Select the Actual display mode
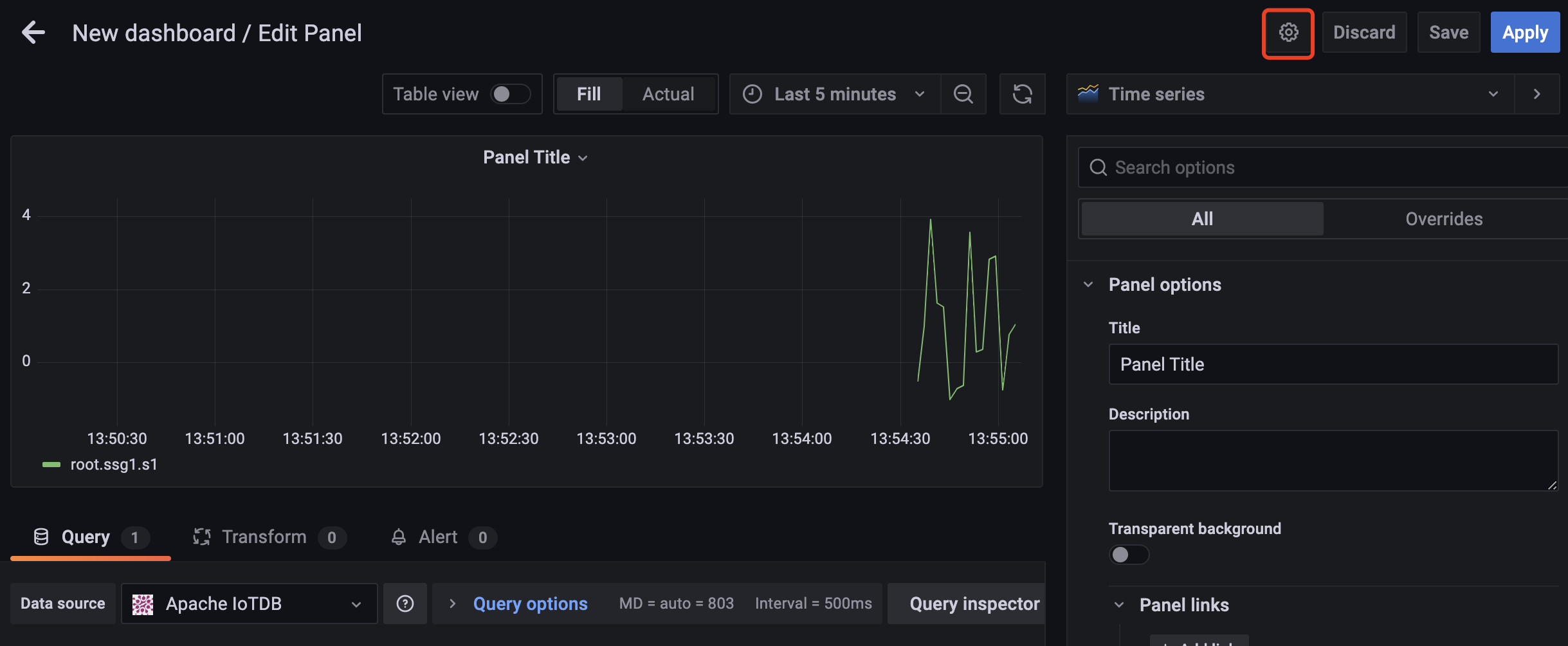This screenshot has width=1568, height=646. point(668,94)
